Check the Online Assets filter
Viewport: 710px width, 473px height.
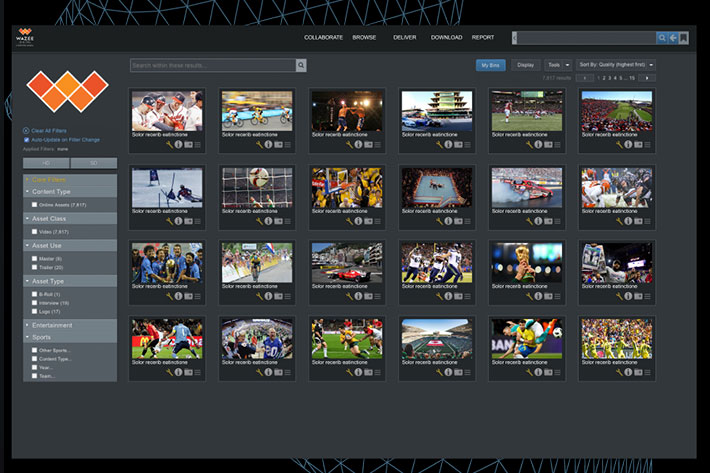click(34, 205)
